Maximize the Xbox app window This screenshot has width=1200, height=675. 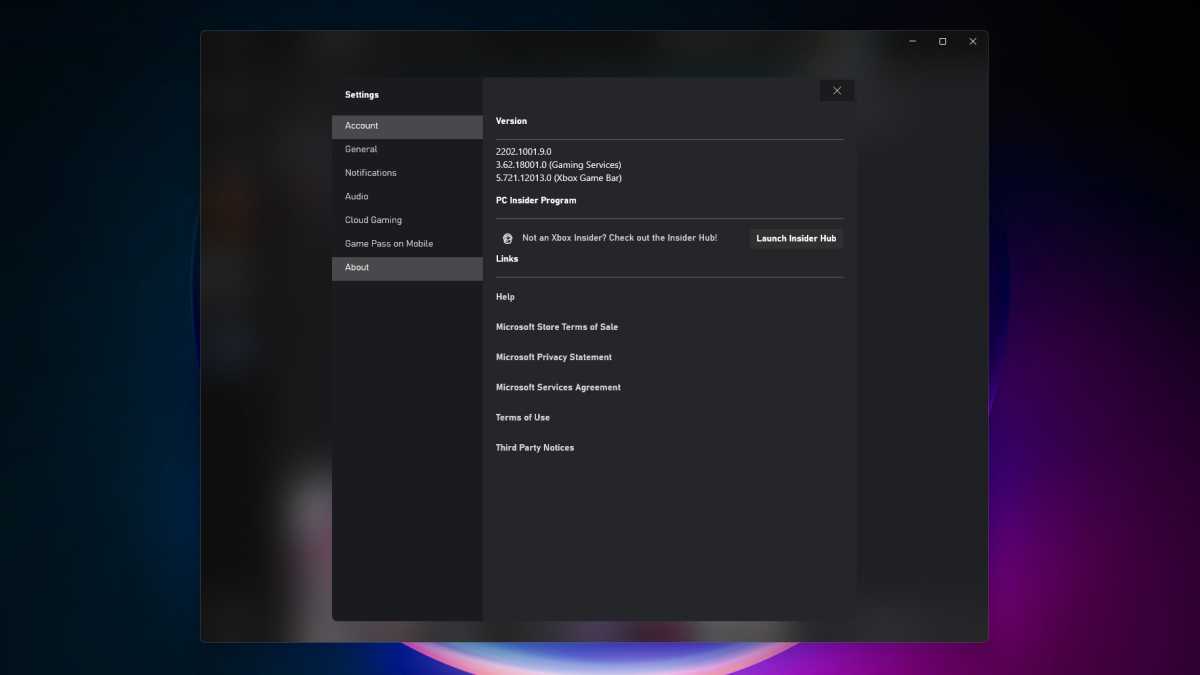click(x=941, y=41)
